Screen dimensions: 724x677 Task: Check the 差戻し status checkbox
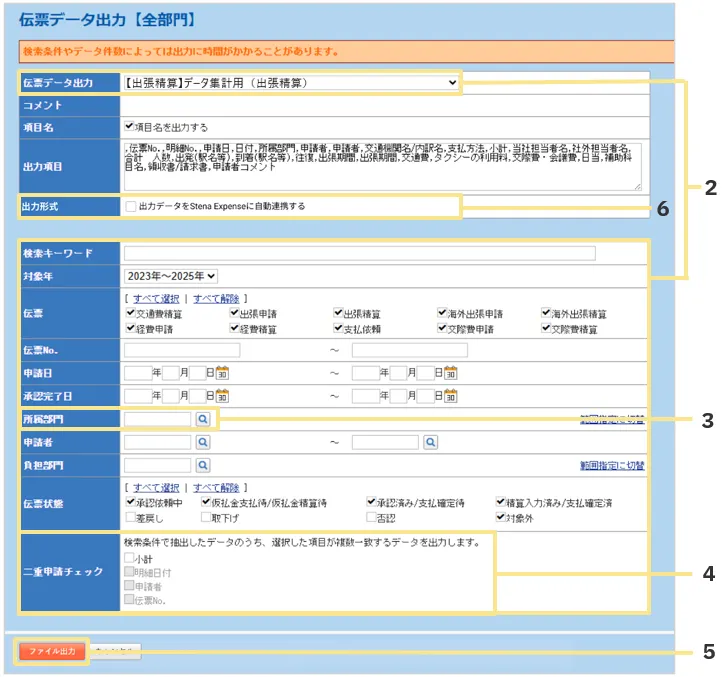coord(130,518)
